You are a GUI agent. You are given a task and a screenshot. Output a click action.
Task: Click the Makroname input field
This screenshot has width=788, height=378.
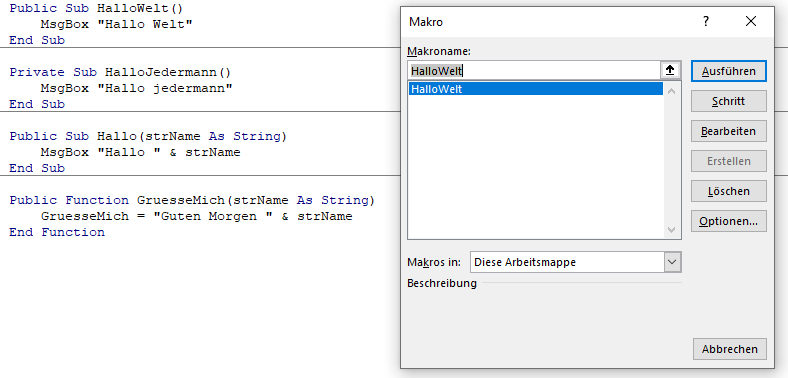pyautogui.click(x=534, y=70)
